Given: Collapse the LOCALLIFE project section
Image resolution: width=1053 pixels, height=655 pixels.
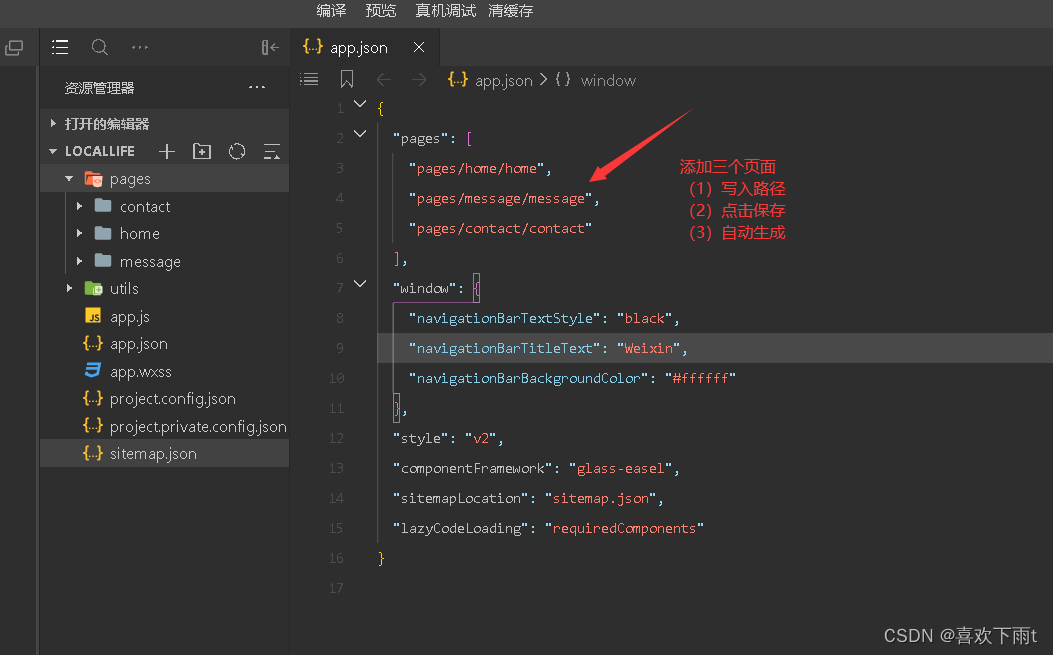Looking at the screenshot, I should (53, 152).
